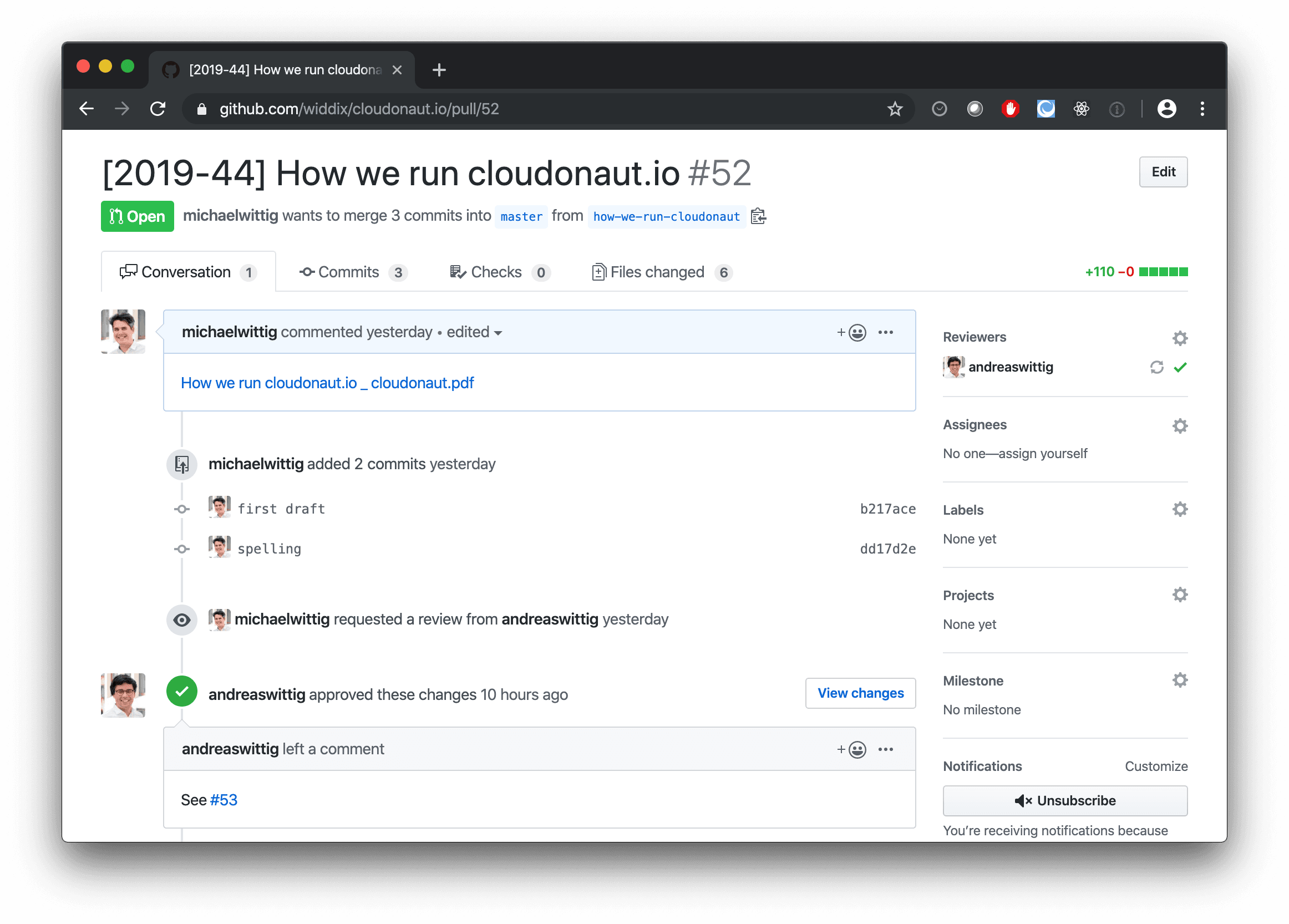
Task: Click the View changes button
Action: coord(860,693)
